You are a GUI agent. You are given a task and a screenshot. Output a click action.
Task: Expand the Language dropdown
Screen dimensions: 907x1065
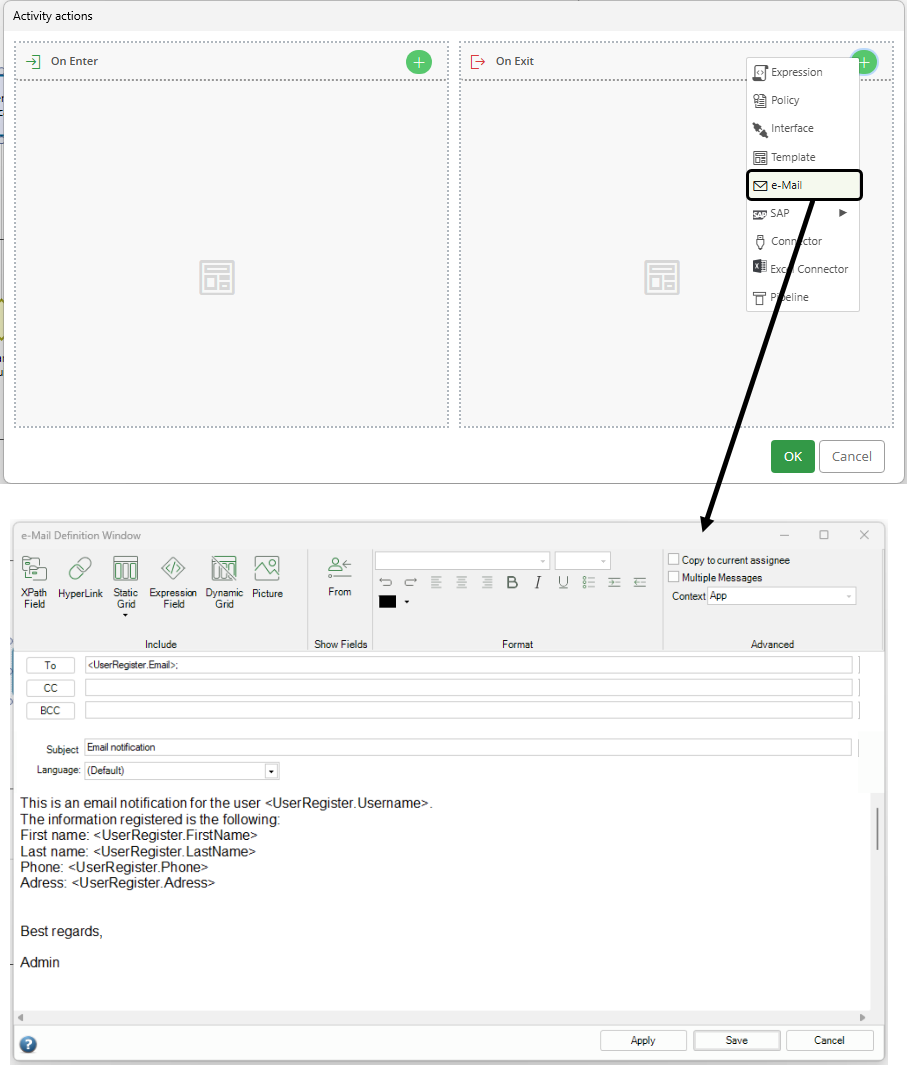coord(271,771)
